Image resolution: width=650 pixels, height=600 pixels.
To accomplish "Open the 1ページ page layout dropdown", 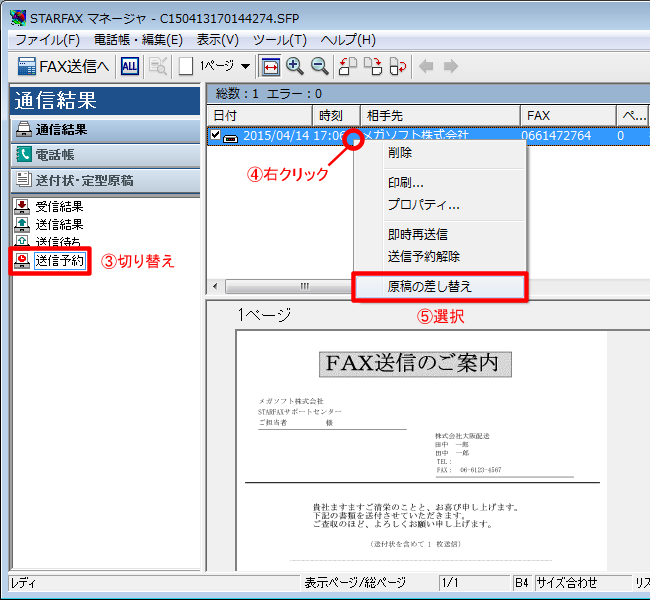I will coord(245,66).
